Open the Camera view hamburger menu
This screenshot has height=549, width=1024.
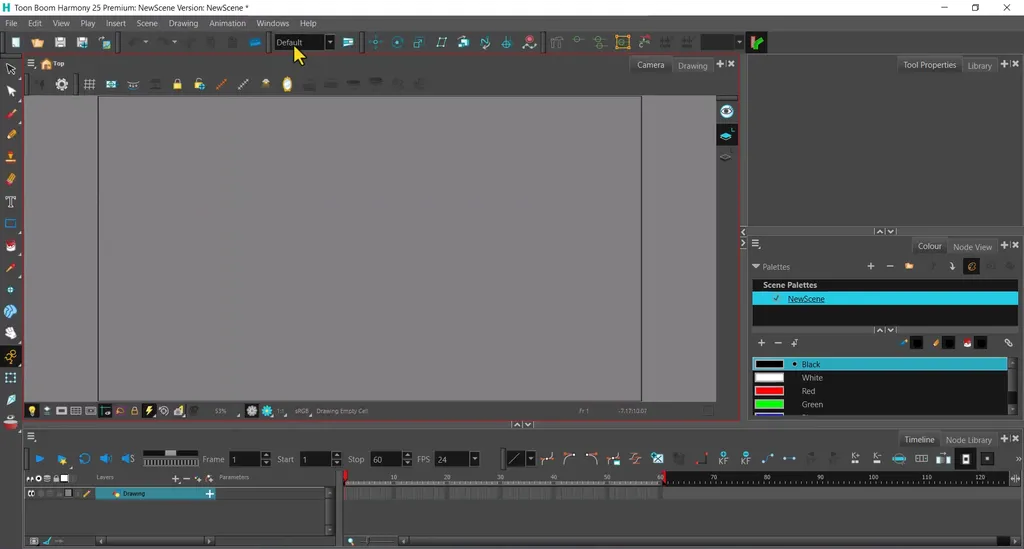tap(31, 63)
